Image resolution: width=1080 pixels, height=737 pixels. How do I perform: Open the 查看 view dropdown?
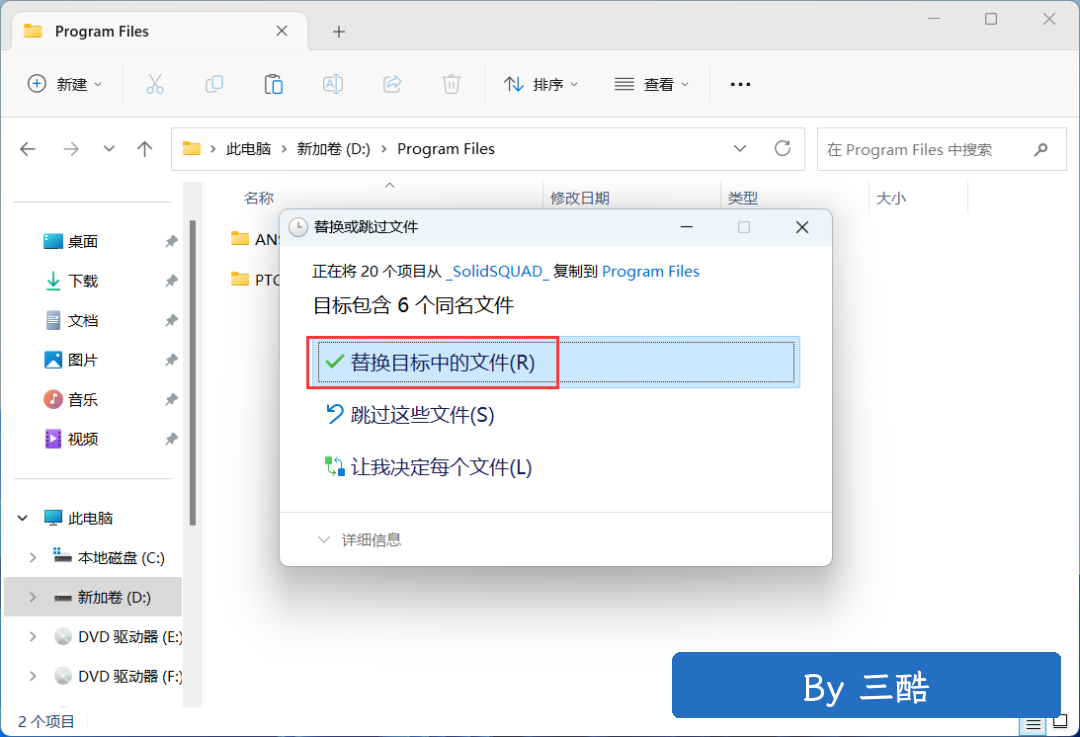pyautogui.click(x=652, y=85)
